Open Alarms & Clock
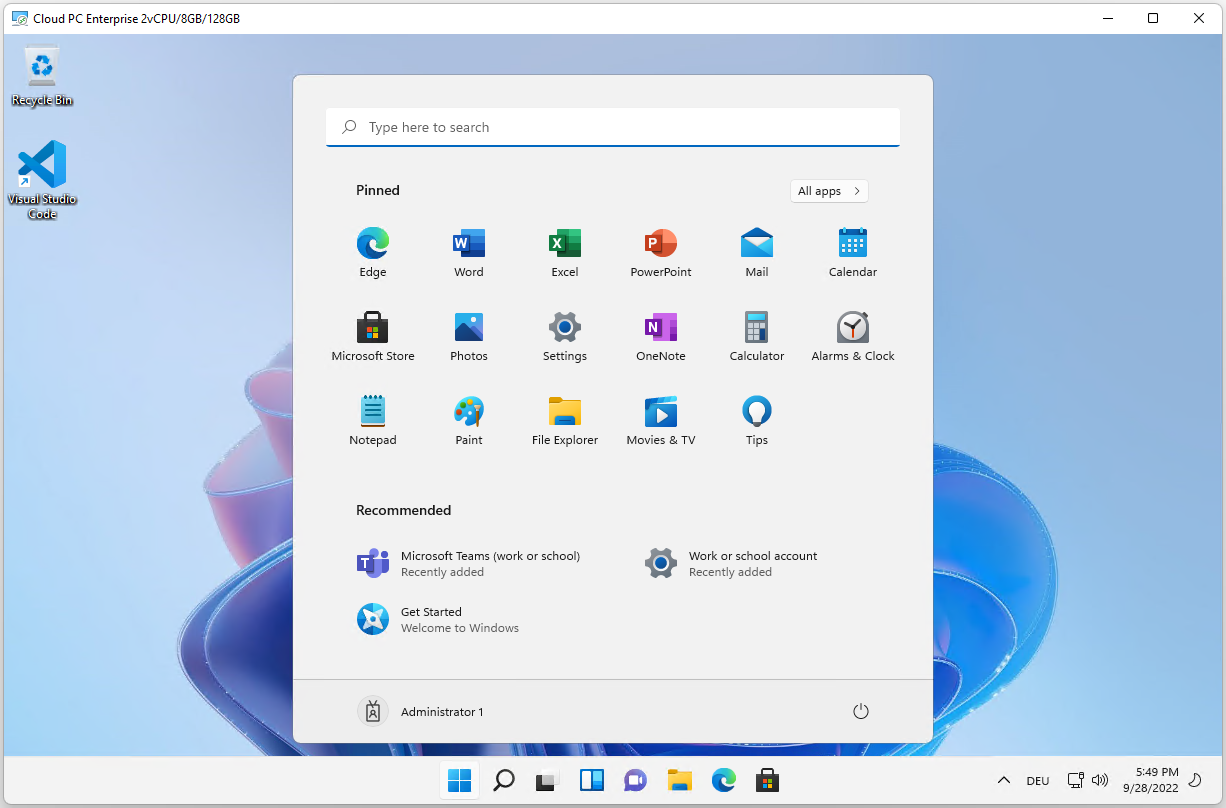 [853, 336]
